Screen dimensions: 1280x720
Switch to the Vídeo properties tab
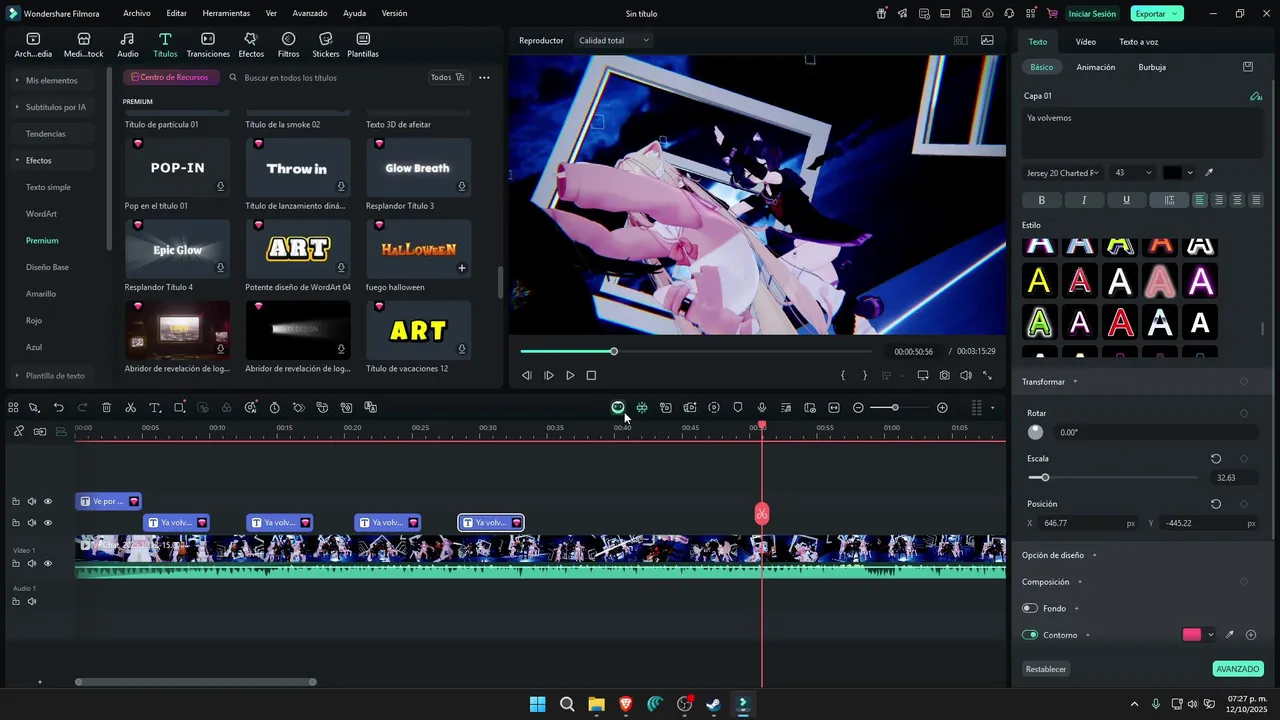1085,42
